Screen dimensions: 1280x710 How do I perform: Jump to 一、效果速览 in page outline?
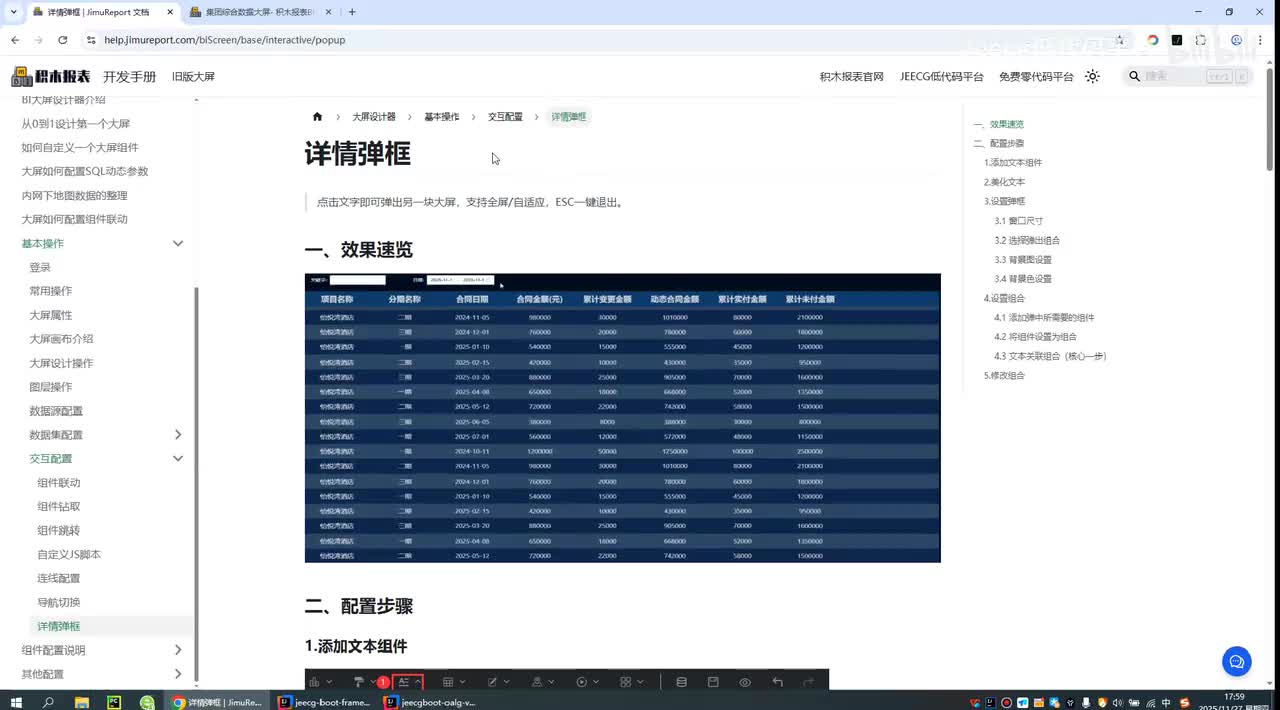click(999, 125)
